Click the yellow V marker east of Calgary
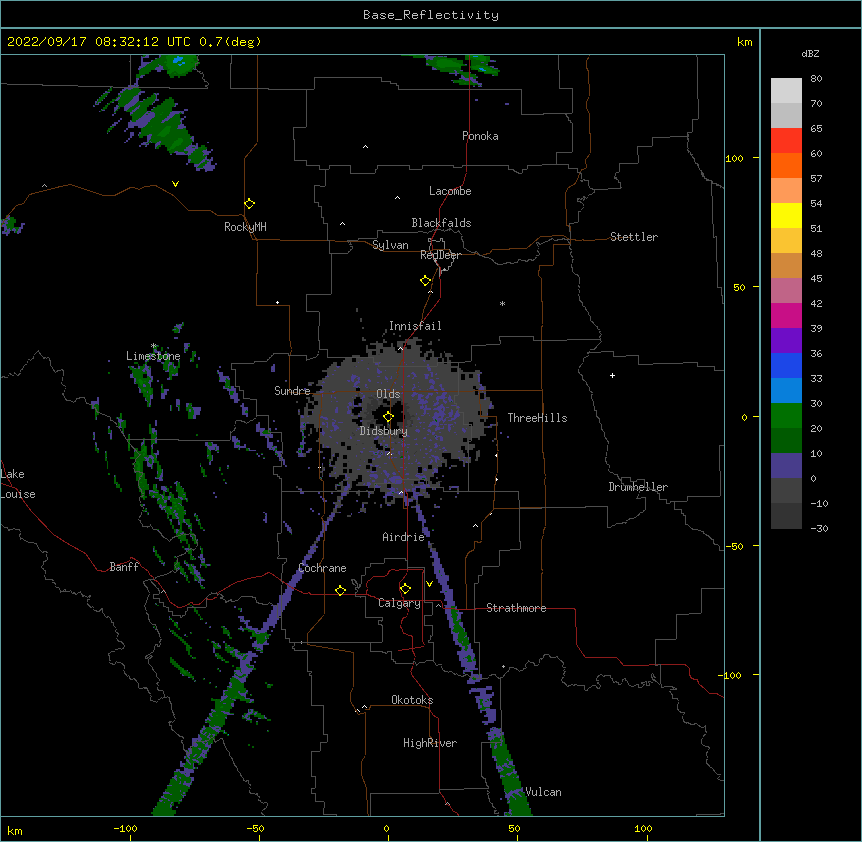 [x=429, y=584]
